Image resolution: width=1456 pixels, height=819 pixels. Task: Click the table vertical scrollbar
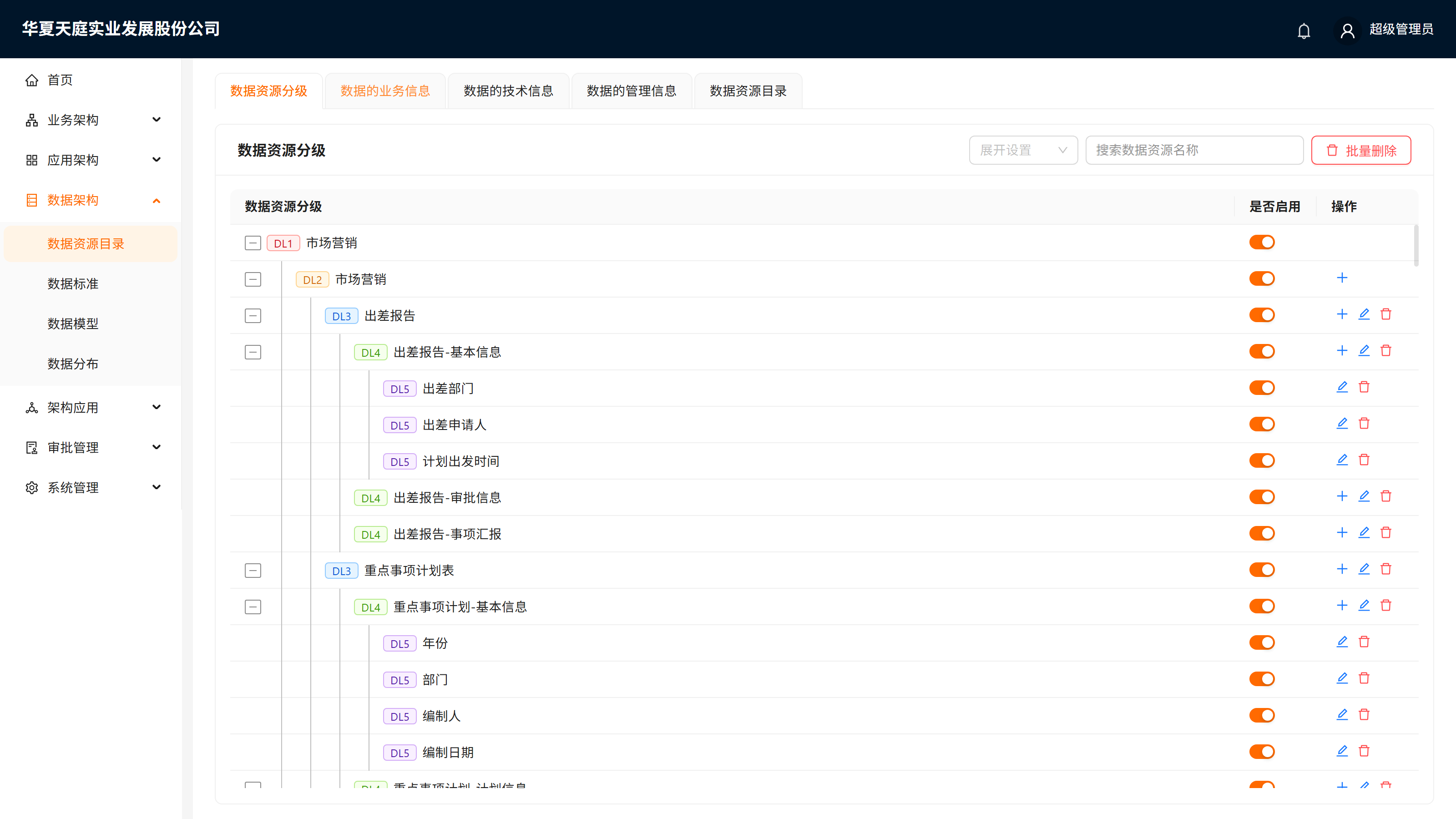point(1416,245)
